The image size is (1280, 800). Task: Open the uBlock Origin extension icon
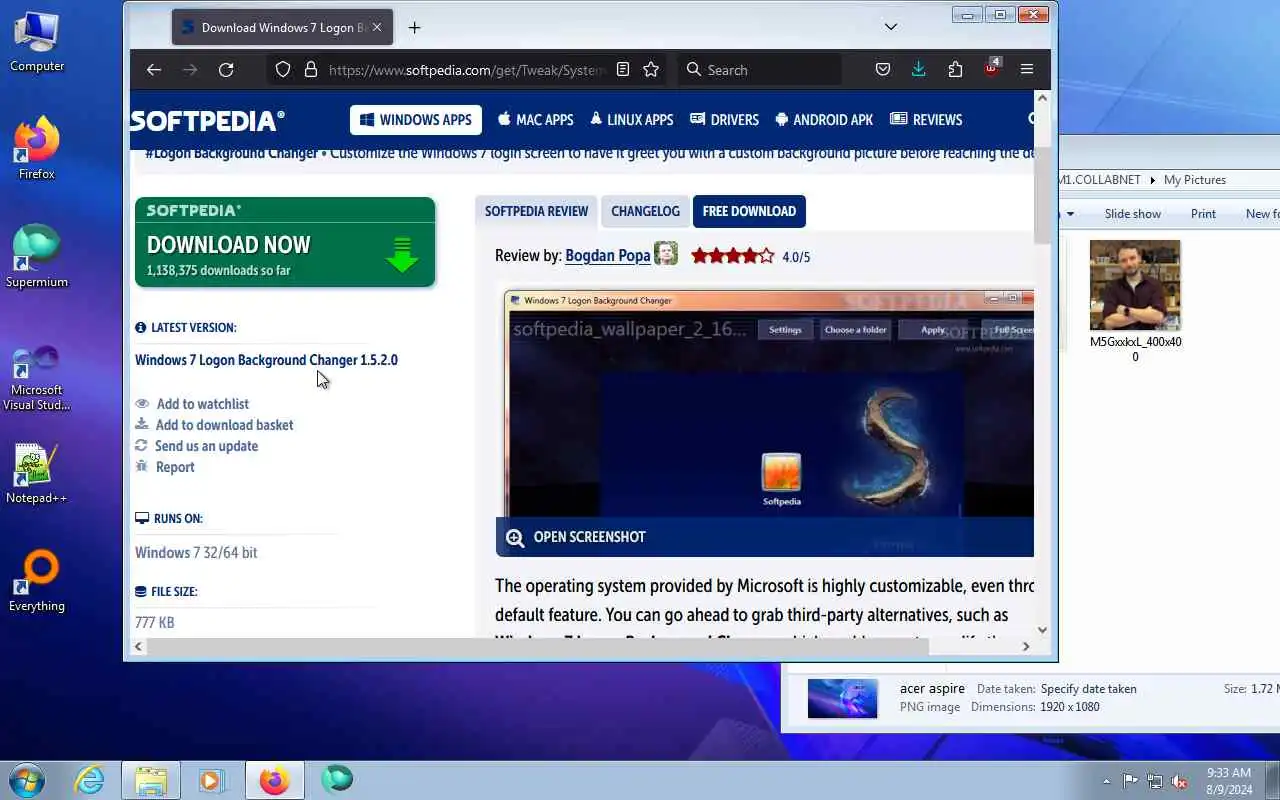tap(991, 68)
